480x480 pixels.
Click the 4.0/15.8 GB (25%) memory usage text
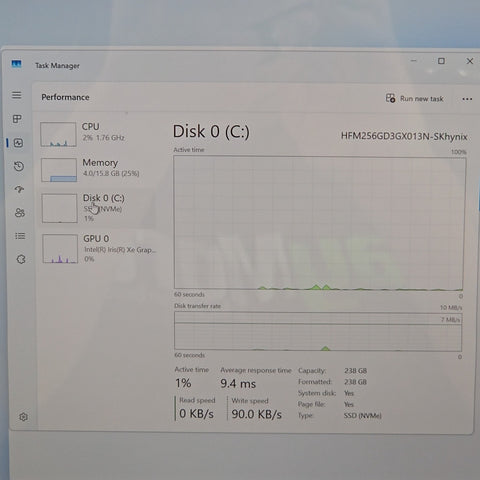(x=111, y=173)
